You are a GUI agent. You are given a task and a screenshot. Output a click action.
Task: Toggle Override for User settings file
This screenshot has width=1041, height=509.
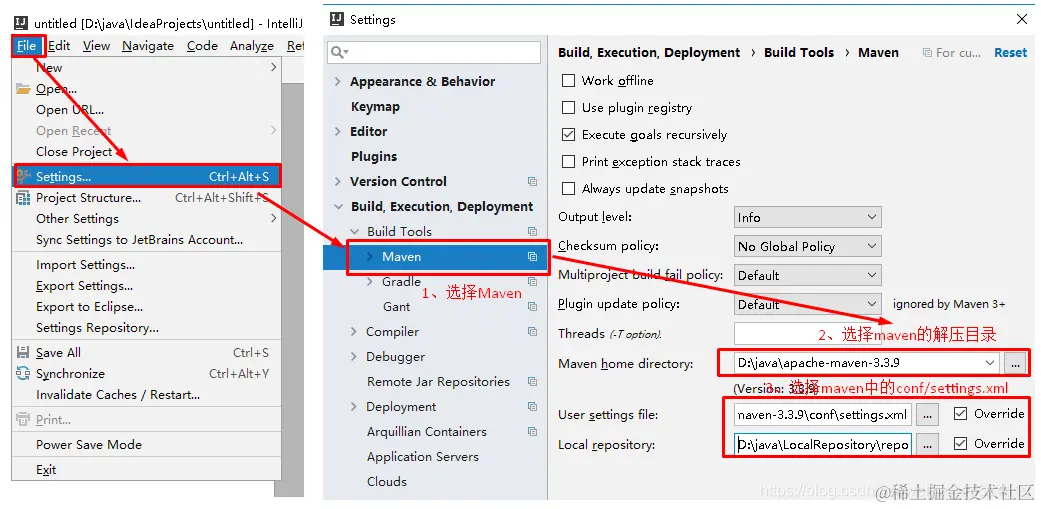point(960,414)
